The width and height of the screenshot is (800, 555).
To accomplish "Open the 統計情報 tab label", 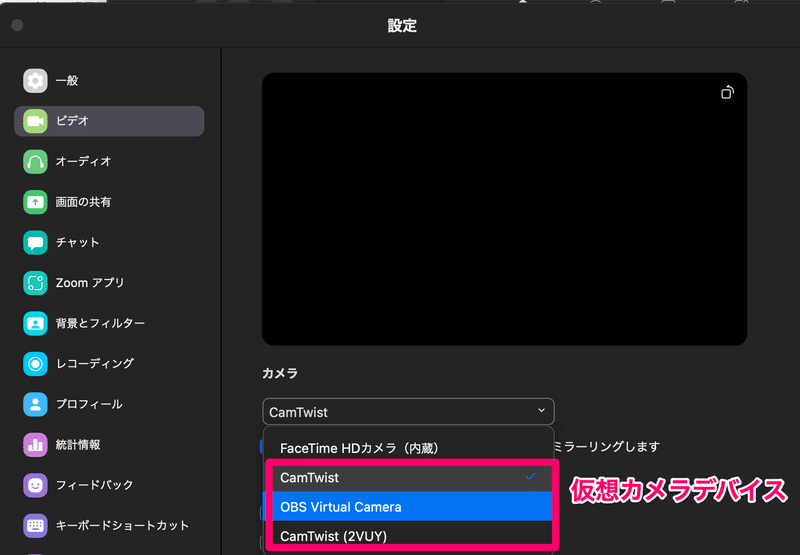I will (78, 445).
